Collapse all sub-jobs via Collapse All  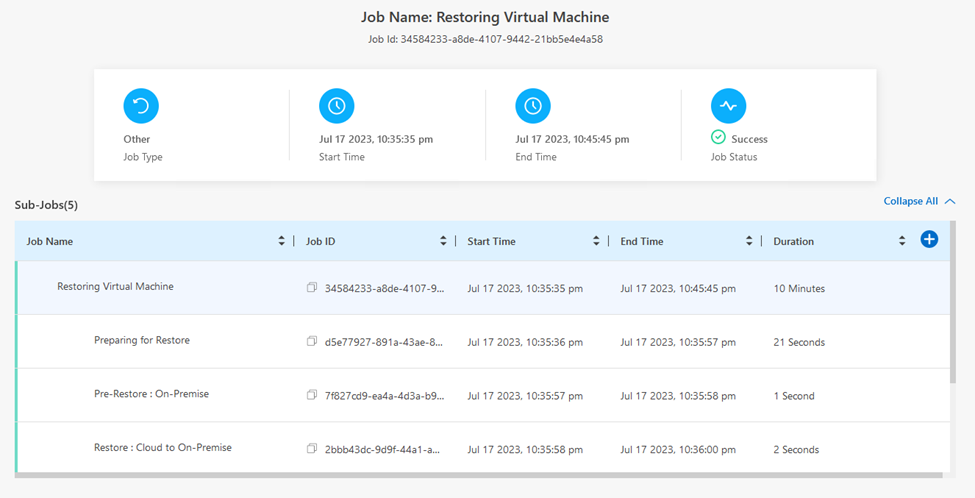click(x=919, y=201)
